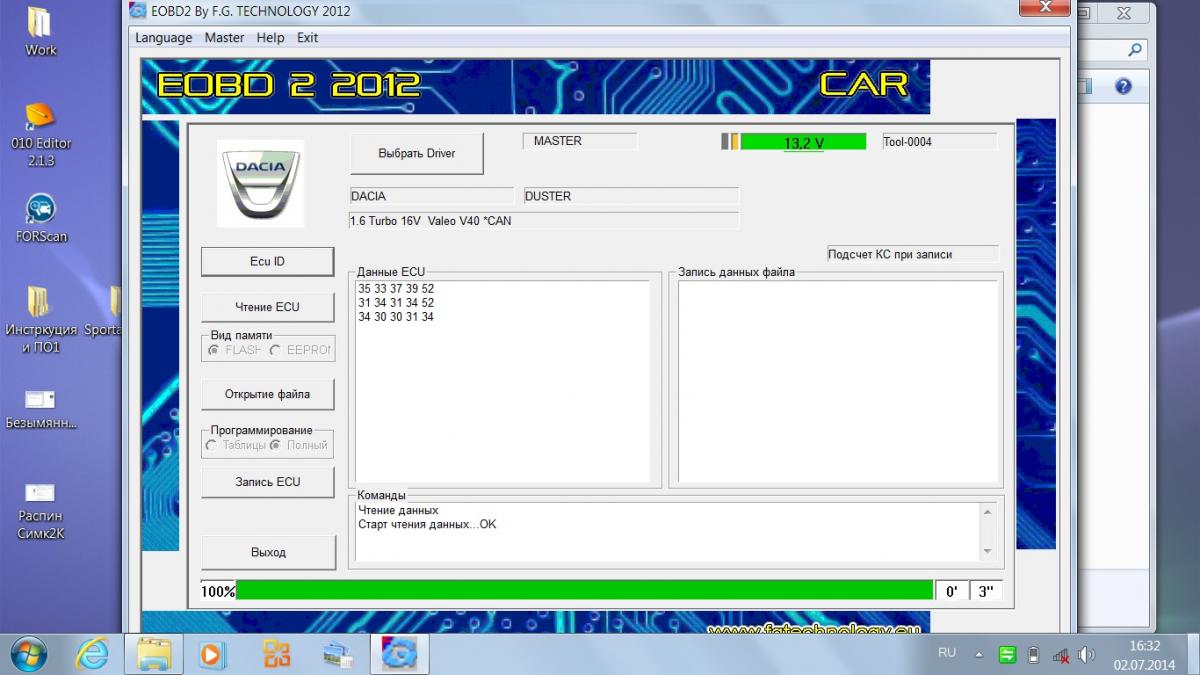Viewport: 1200px width, 675px height.
Task: Click the Чтение данных command line
Action: click(x=398, y=510)
